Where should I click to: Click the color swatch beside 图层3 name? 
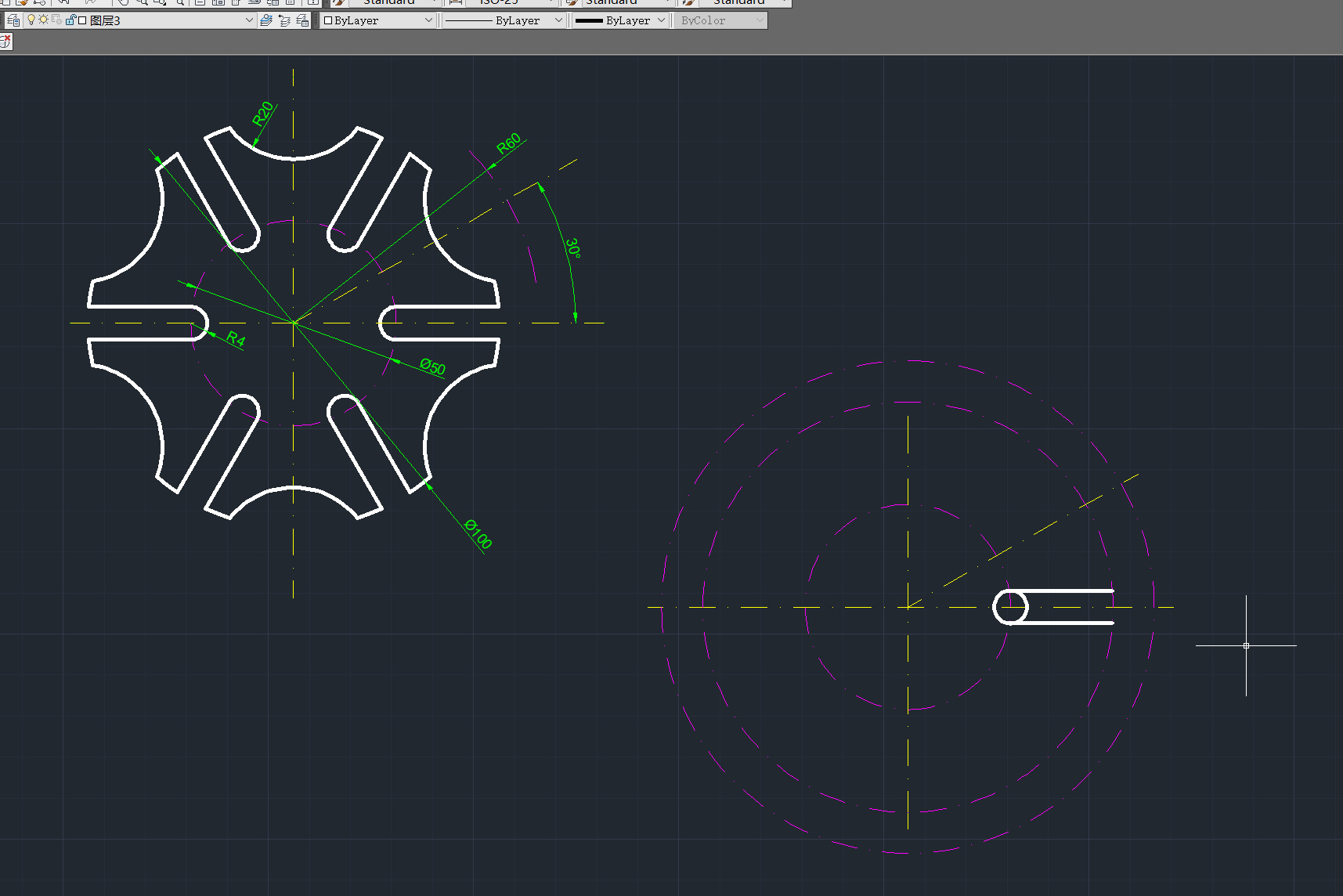(x=83, y=20)
